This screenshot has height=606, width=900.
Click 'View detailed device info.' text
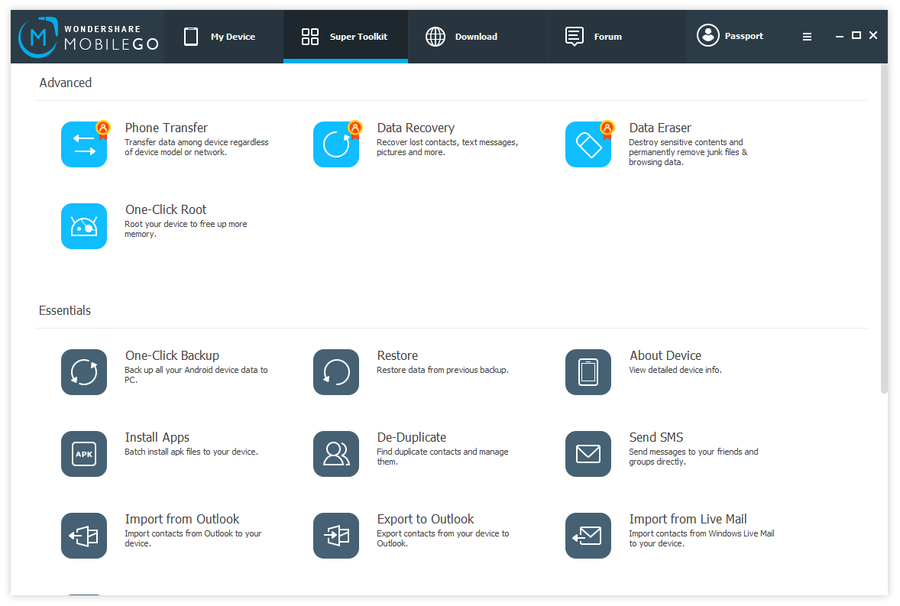click(675, 370)
